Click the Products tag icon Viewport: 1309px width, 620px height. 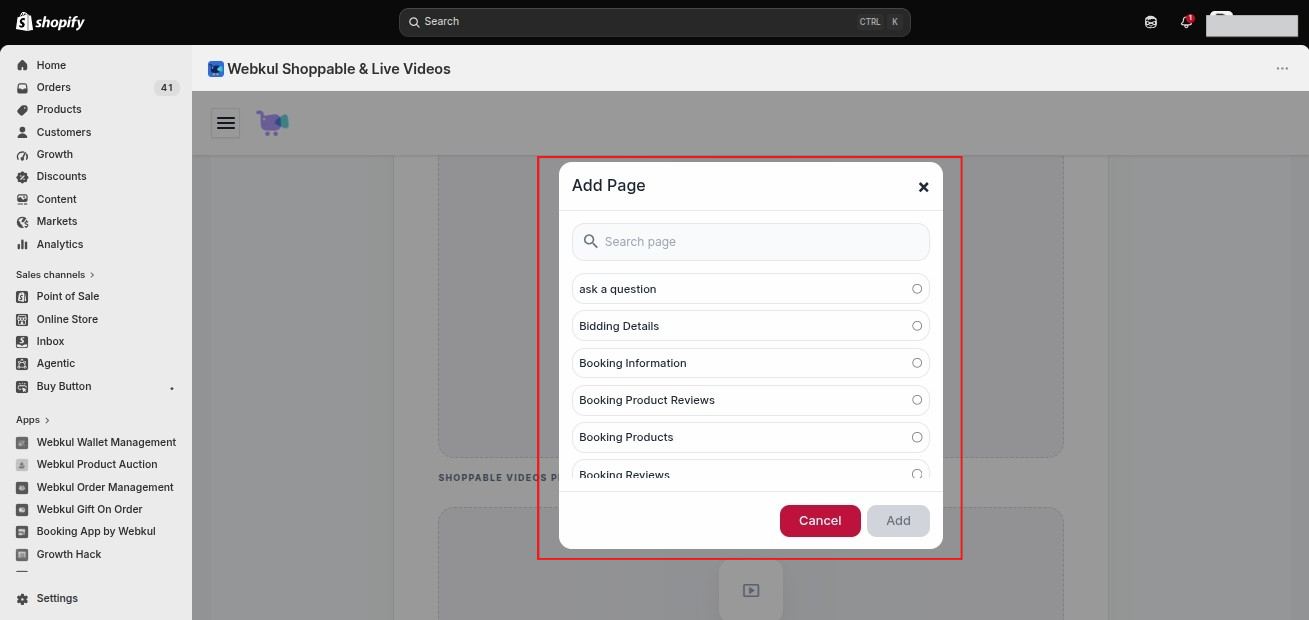tap(23, 110)
